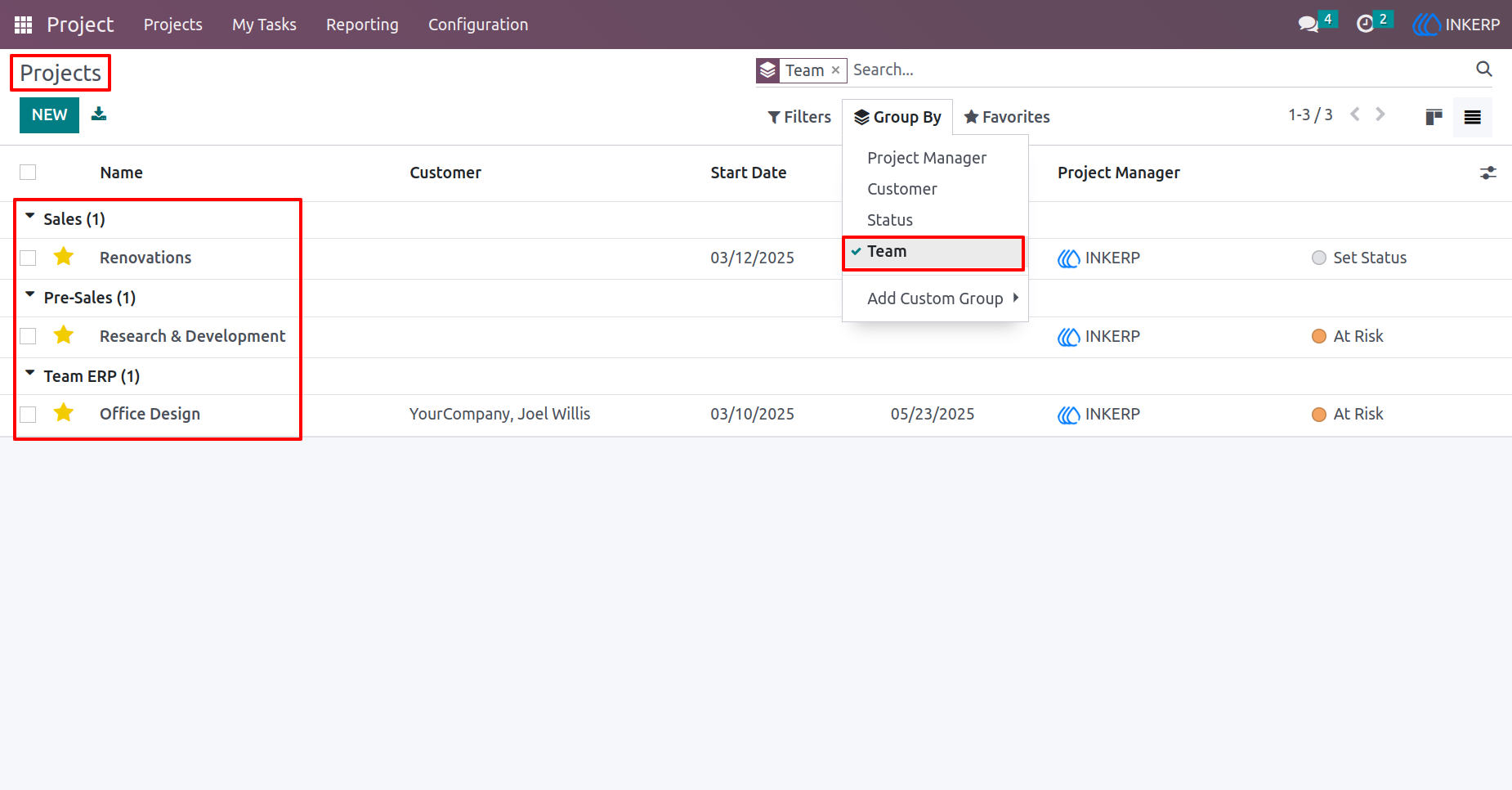The height and width of the screenshot is (790, 1512).
Task: Click the NEW button
Action: [x=49, y=115]
